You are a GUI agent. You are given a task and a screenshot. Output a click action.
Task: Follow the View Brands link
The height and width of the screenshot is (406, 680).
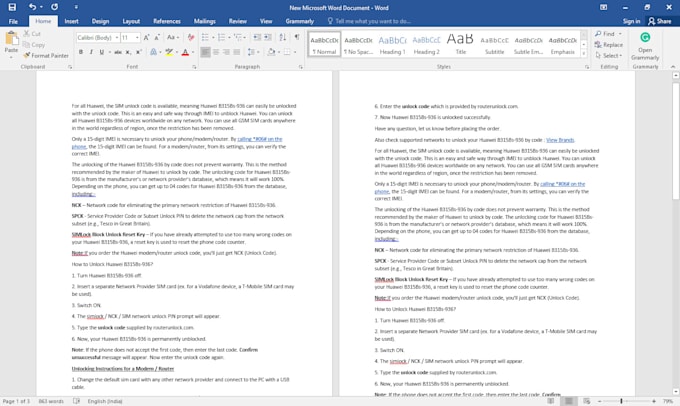point(560,140)
